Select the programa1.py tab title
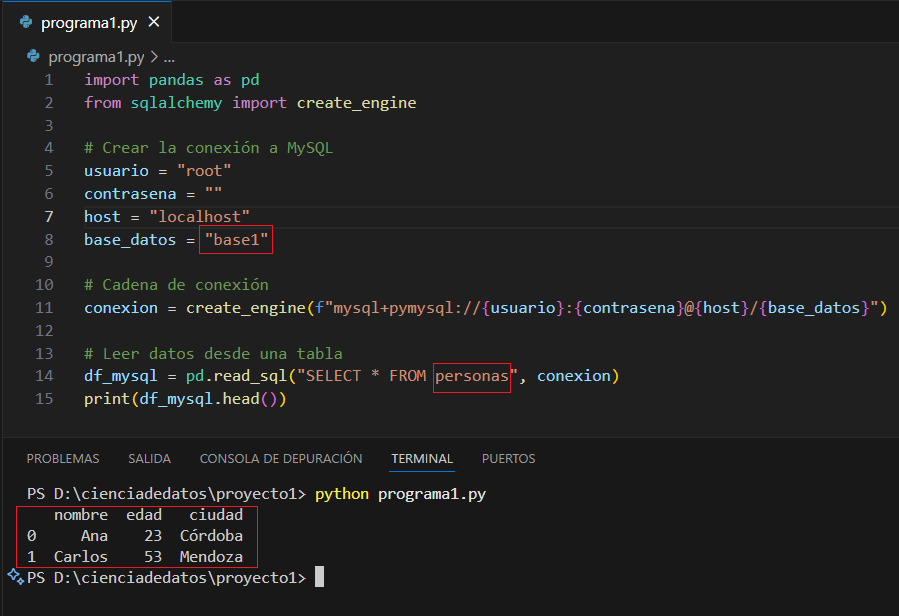This screenshot has width=899, height=616. tap(89, 22)
